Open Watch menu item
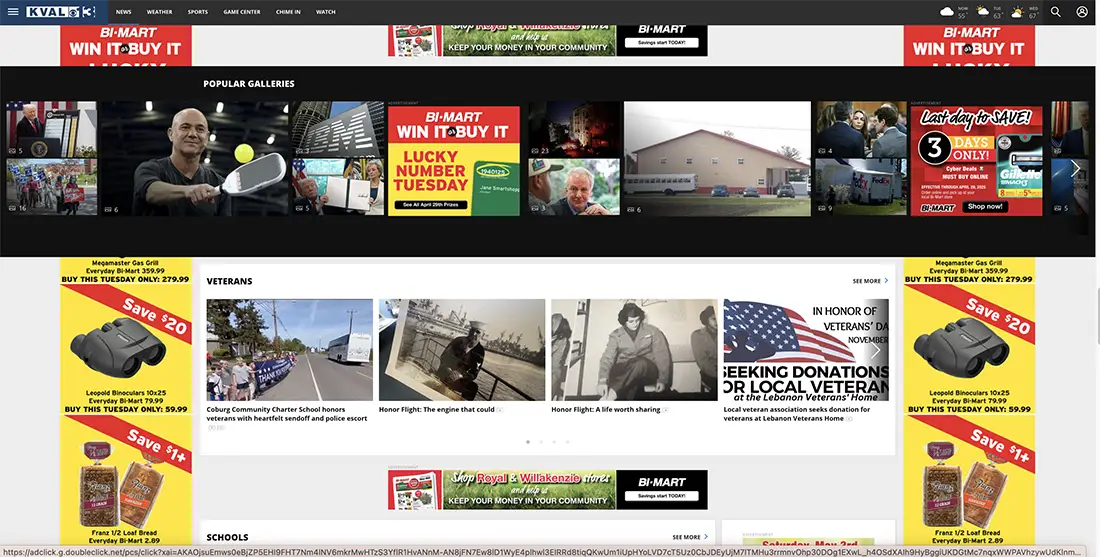The height and width of the screenshot is (557, 1100). [x=326, y=12]
